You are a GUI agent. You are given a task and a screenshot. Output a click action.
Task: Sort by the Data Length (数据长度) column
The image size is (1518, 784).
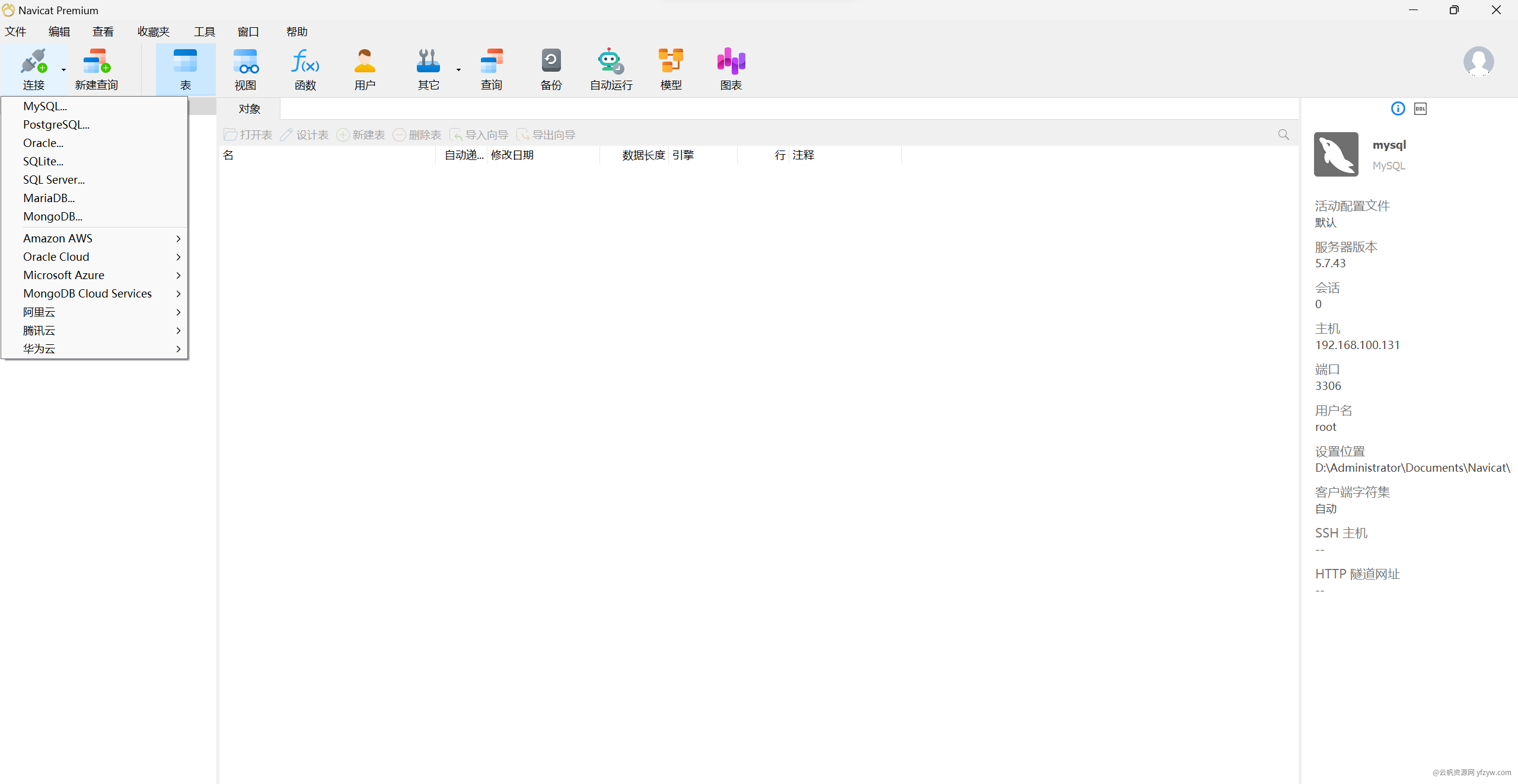point(634,155)
